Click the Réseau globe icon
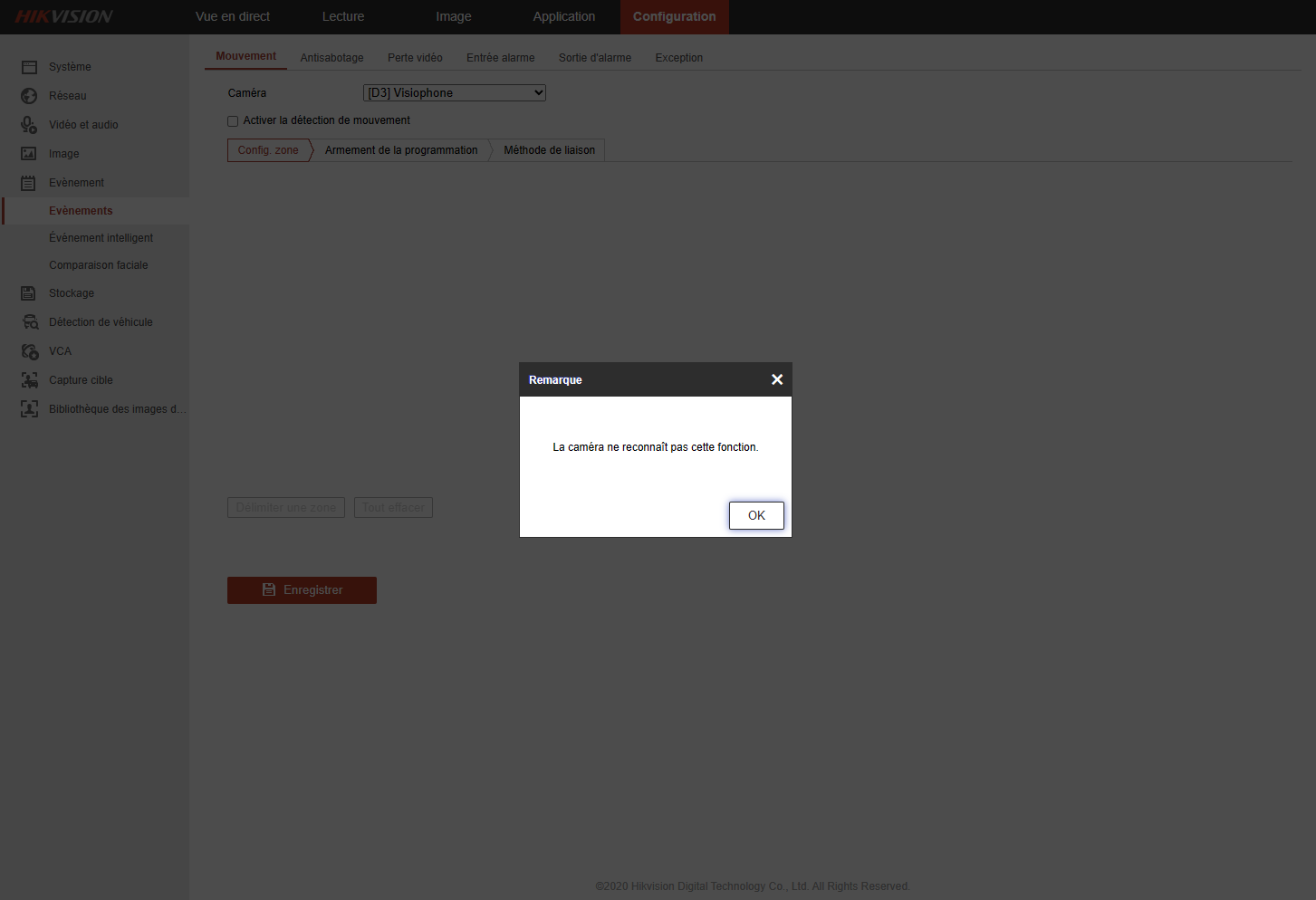This screenshot has width=1316, height=900. pyautogui.click(x=29, y=96)
